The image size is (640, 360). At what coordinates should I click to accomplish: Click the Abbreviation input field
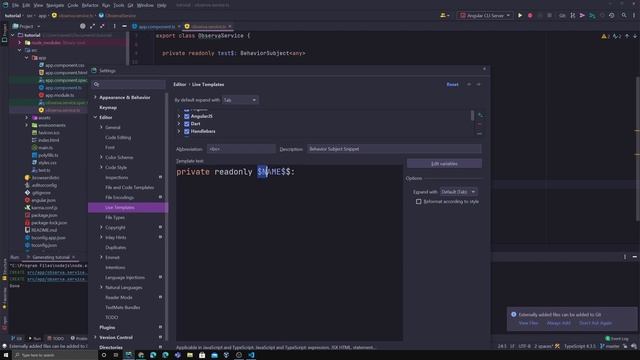(241, 149)
